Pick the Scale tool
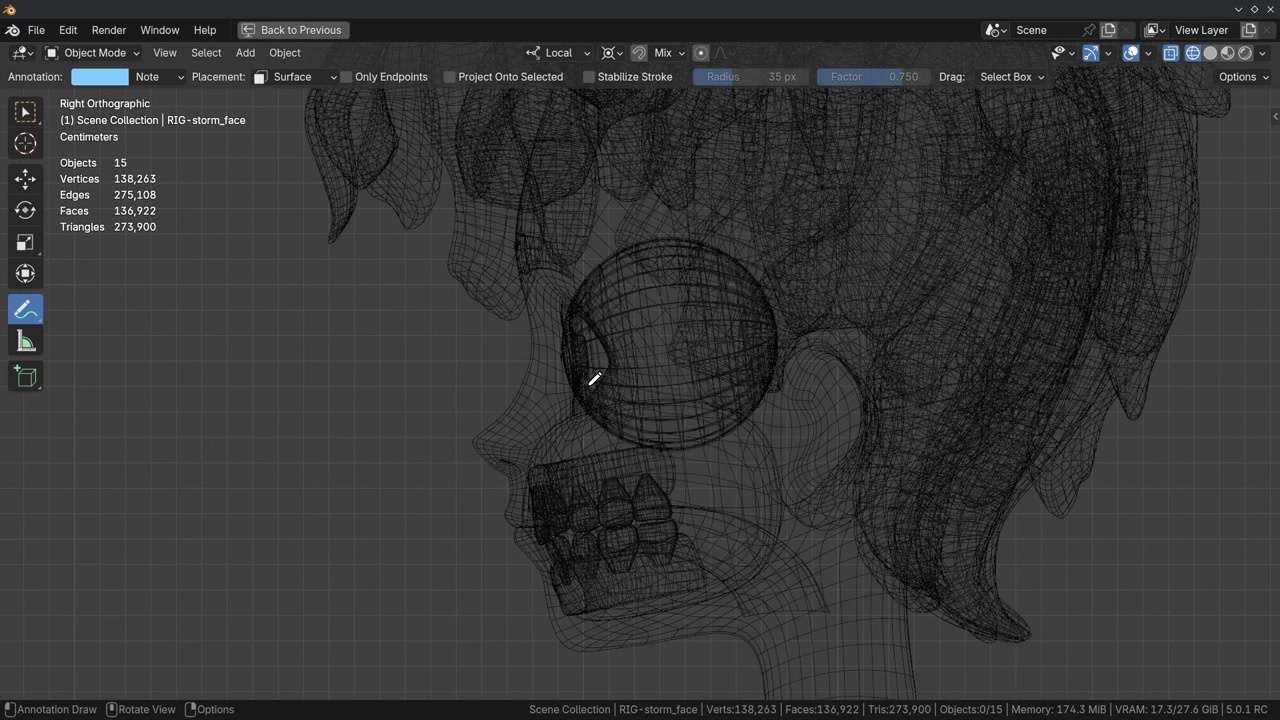 click(x=26, y=243)
